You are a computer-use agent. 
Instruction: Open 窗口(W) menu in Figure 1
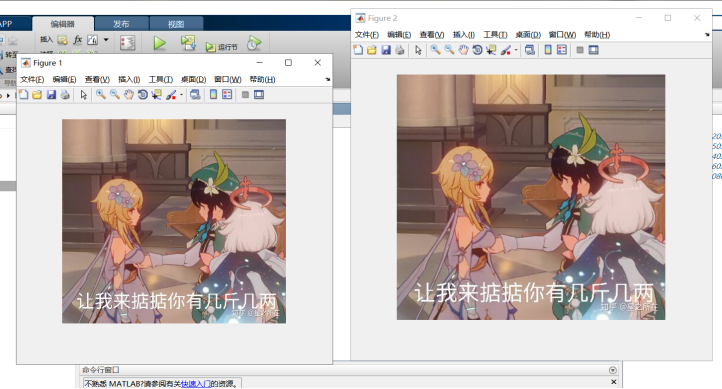point(228,80)
